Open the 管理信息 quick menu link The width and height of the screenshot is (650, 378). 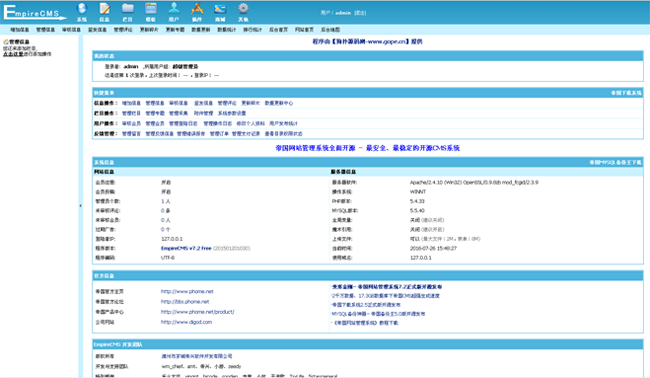click(155, 103)
